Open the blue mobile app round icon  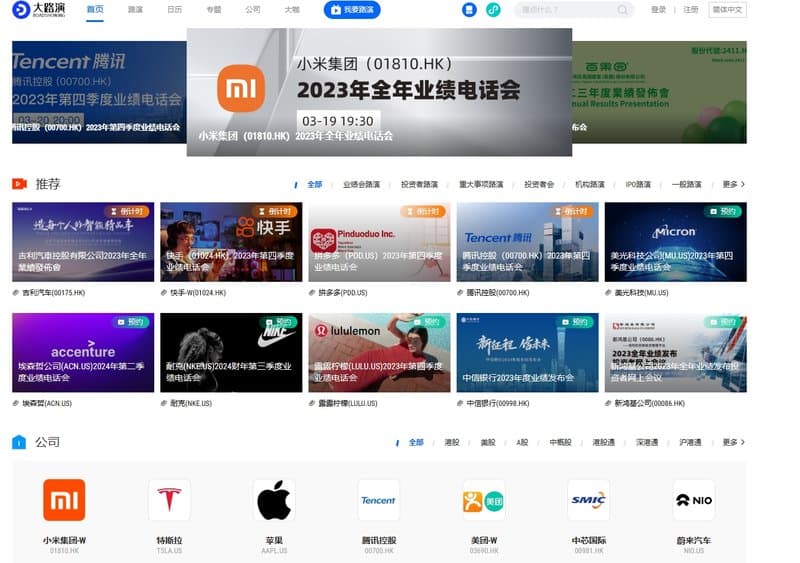click(x=469, y=10)
